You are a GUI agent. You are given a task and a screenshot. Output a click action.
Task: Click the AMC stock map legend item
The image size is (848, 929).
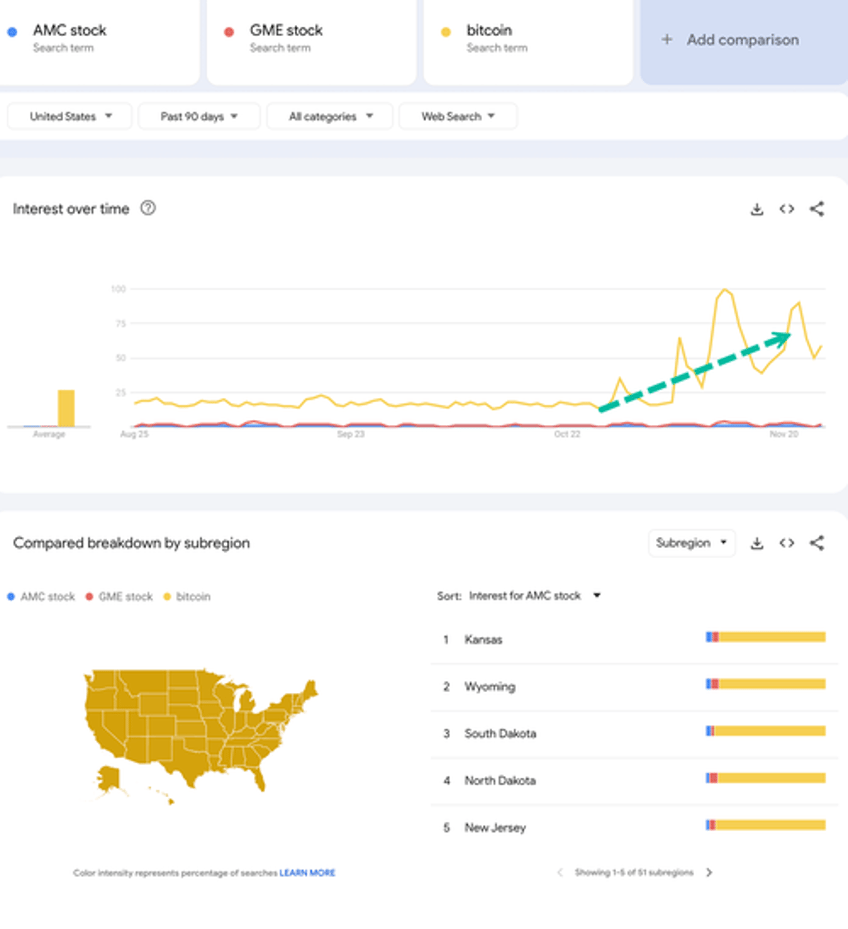coord(41,597)
